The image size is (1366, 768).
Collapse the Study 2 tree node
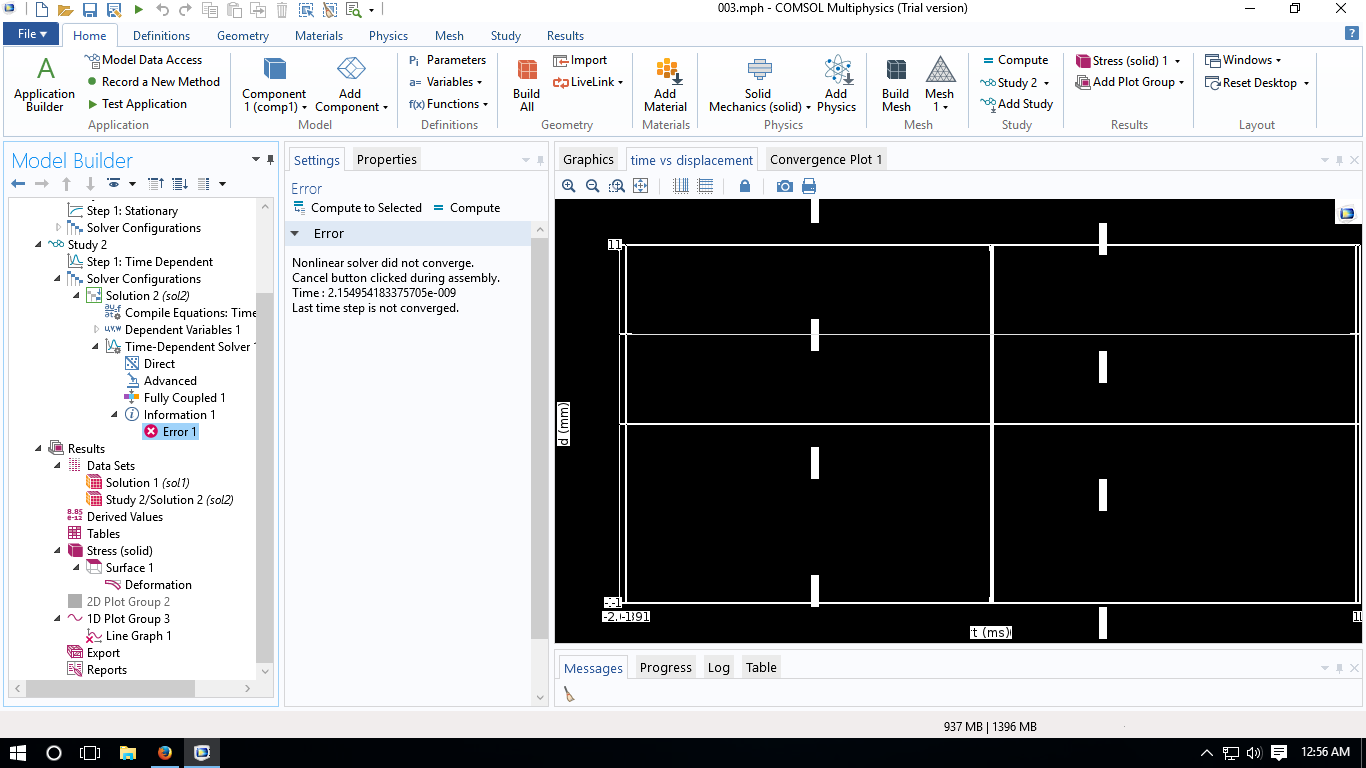pyautogui.click(x=39, y=245)
